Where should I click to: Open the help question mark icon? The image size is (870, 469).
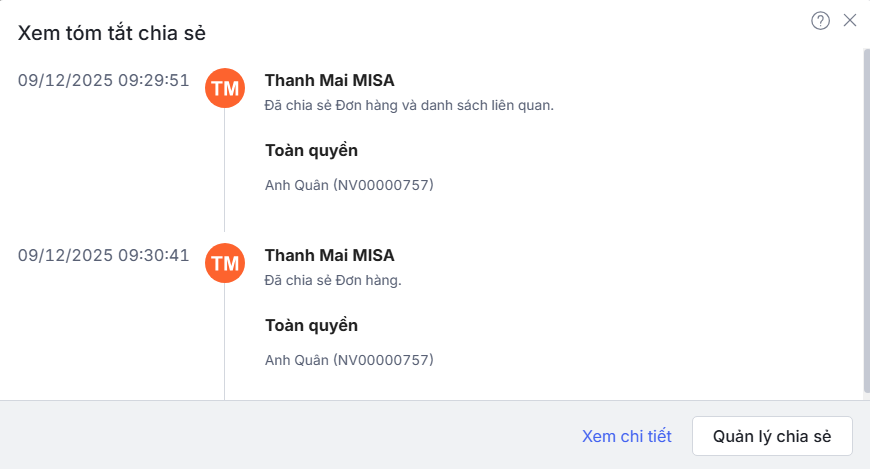tap(820, 21)
